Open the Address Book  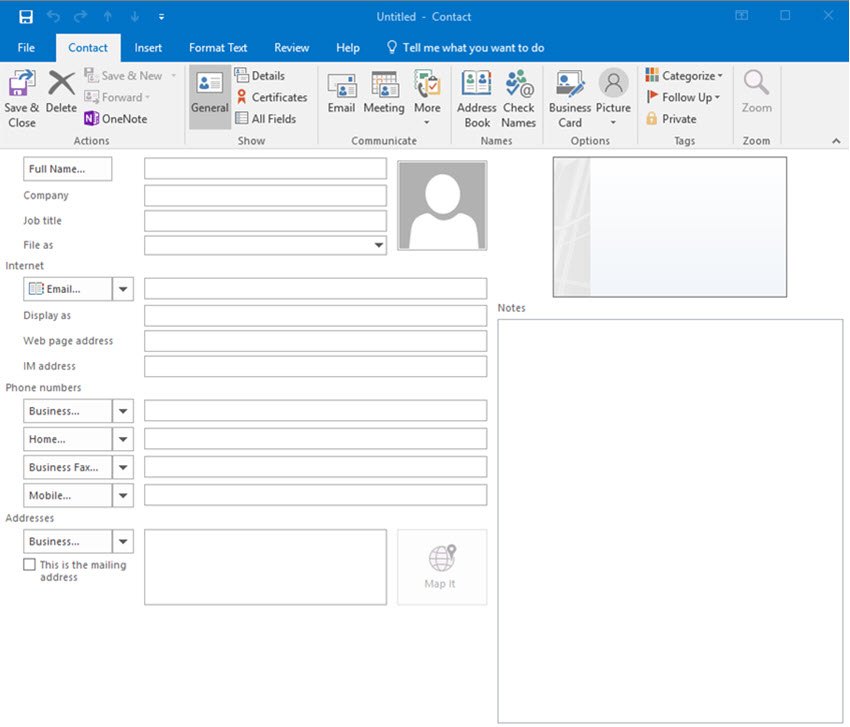click(x=476, y=99)
